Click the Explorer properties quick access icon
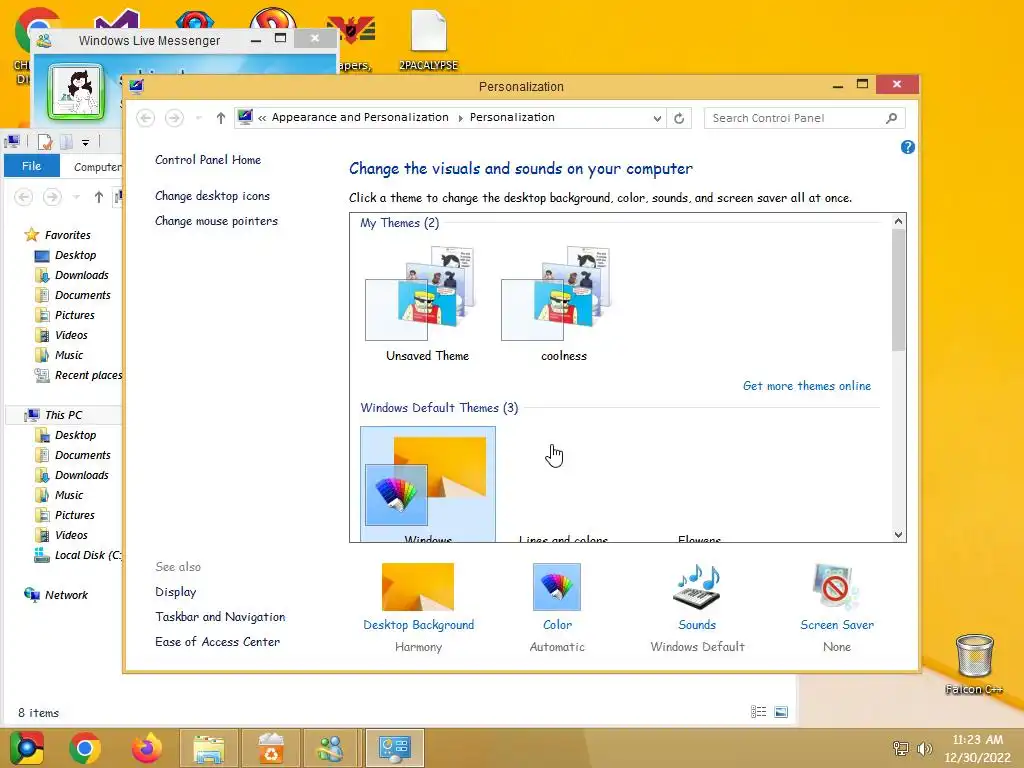This screenshot has width=1024, height=768. point(45,141)
